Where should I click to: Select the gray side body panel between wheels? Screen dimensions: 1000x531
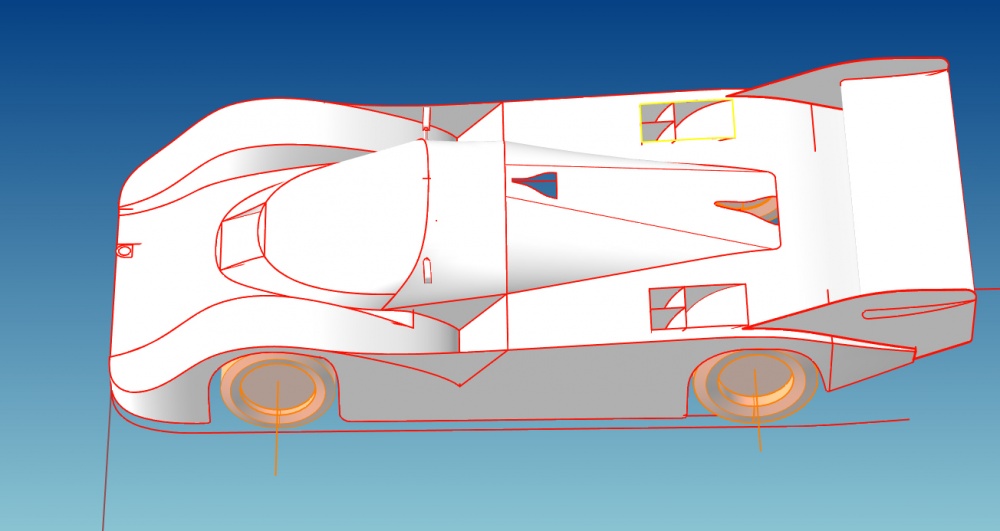click(510, 386)
